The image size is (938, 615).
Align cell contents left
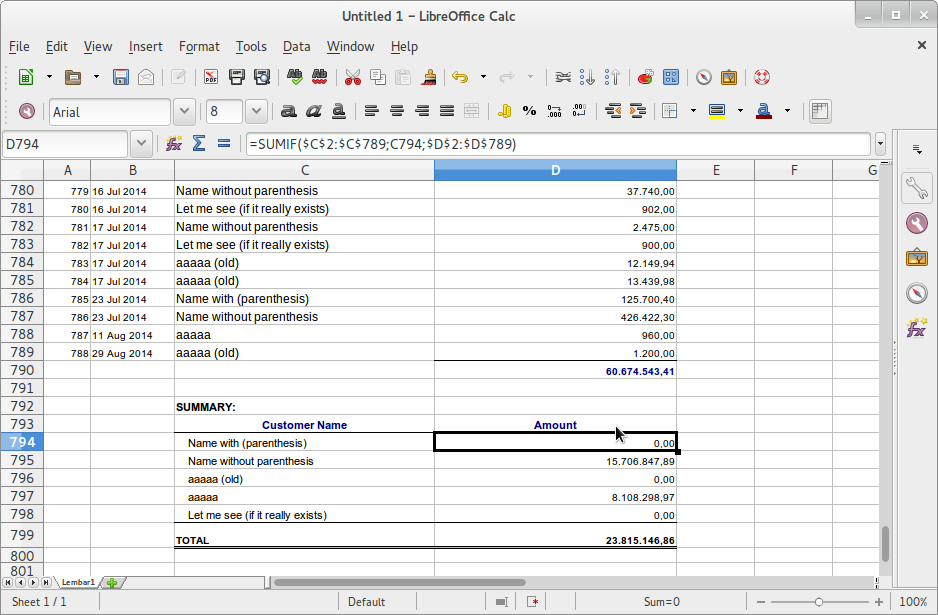[371, 111]
